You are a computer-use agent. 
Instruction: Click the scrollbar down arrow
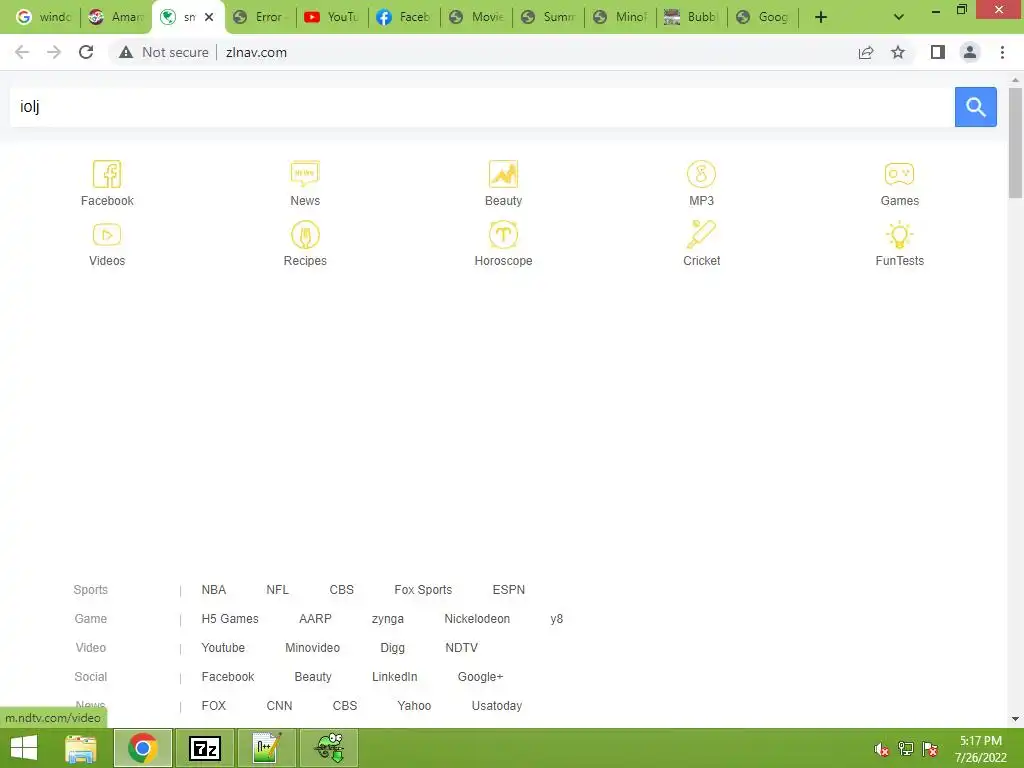coord(1015,720)
